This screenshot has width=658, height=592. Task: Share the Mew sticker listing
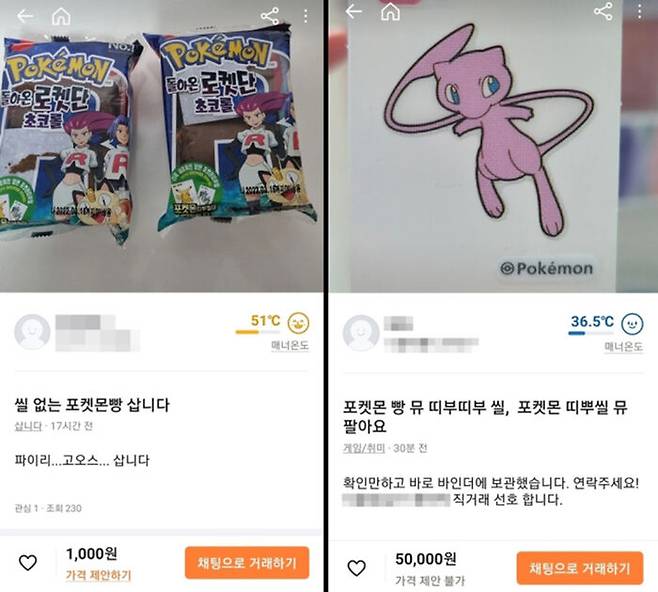pyautogui.click(x=603, y=10)
